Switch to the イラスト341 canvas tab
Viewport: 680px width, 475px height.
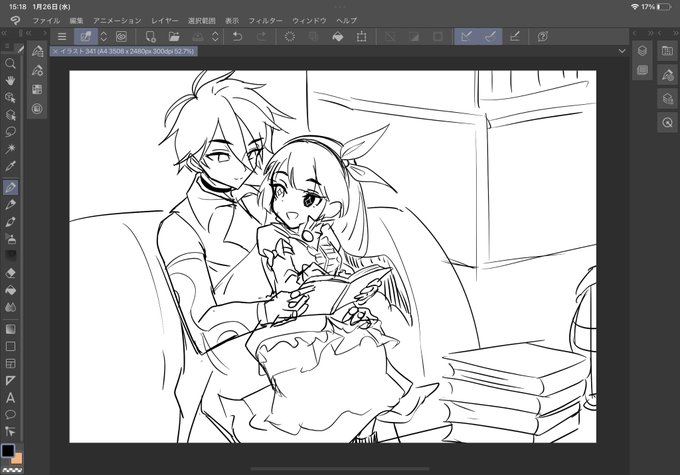124,51
